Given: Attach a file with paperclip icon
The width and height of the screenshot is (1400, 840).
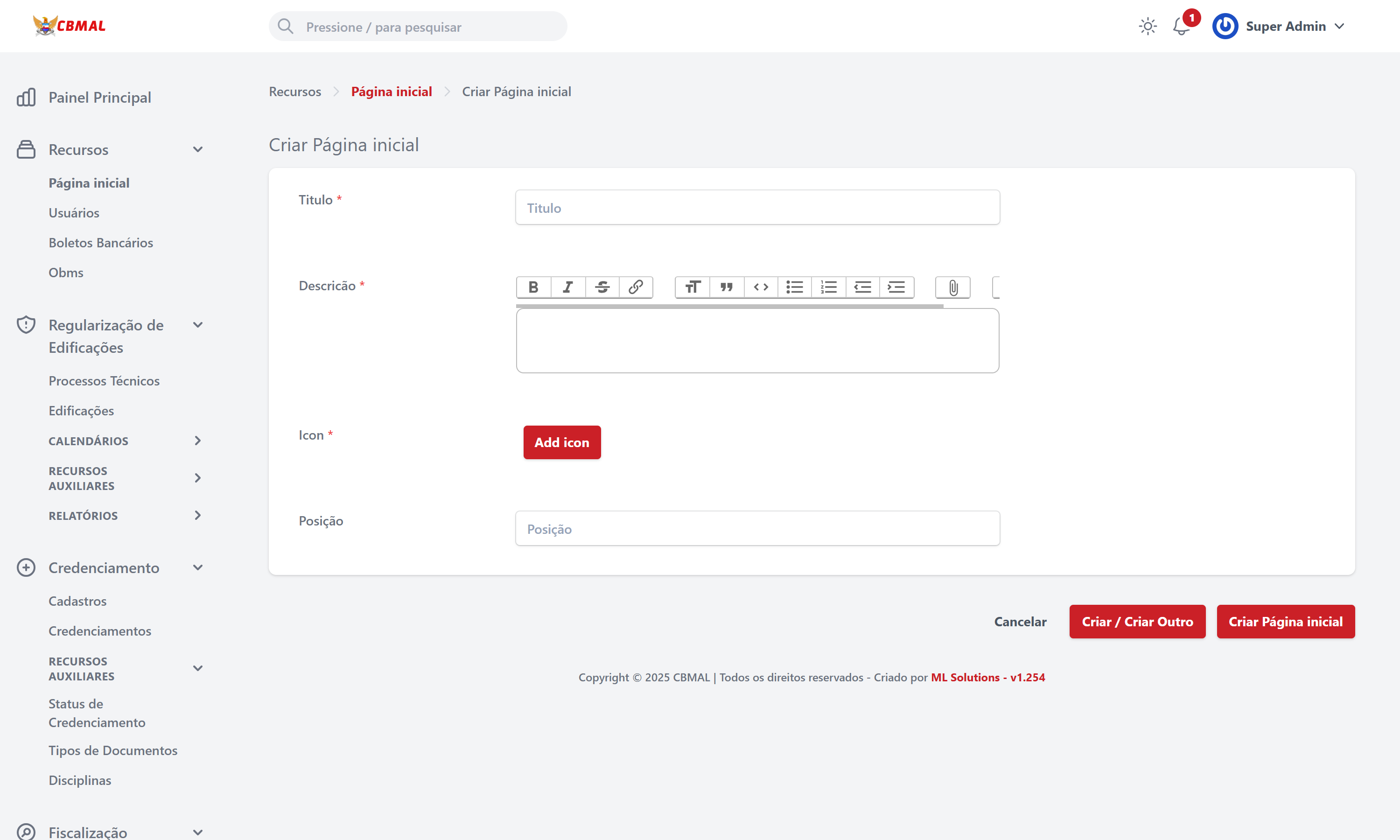Looking at the screenshot, I should pyautogui.click(x=953, y=287).
